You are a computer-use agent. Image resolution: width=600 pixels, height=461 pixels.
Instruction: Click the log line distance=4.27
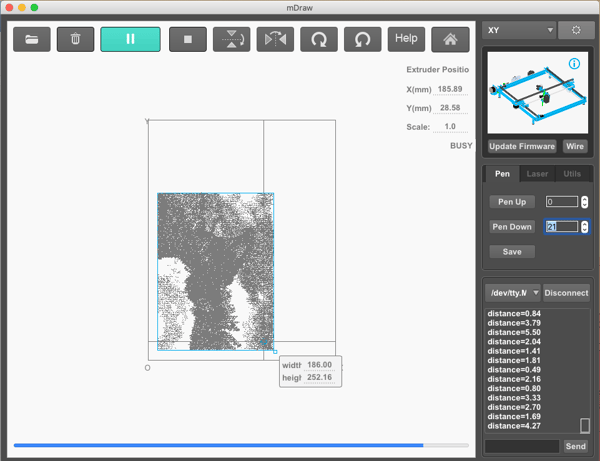[x=514, y=426]
